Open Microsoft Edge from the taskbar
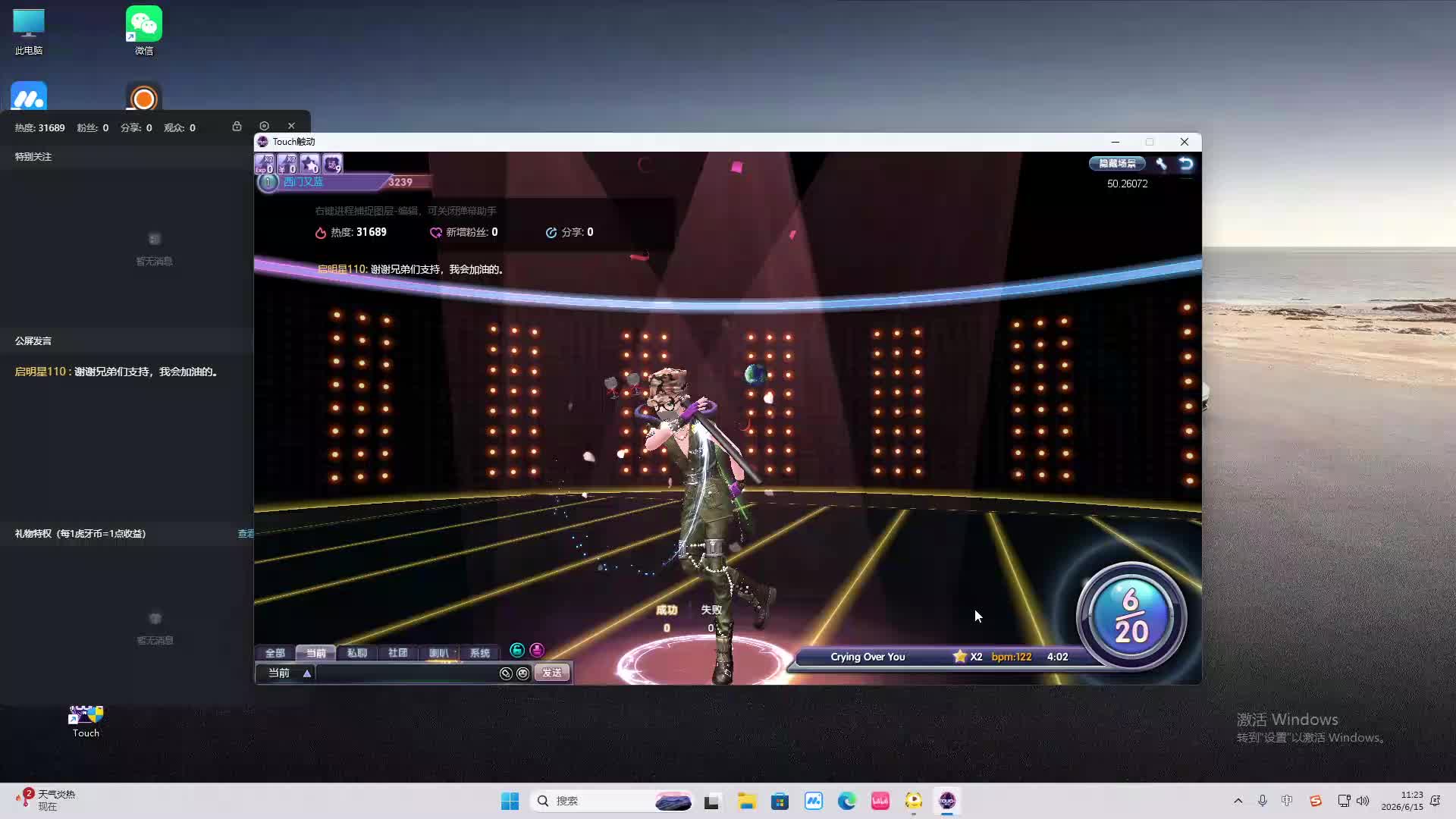This screenshot has height=819, width=1456. pyautogui.click(x=847, y=801)
